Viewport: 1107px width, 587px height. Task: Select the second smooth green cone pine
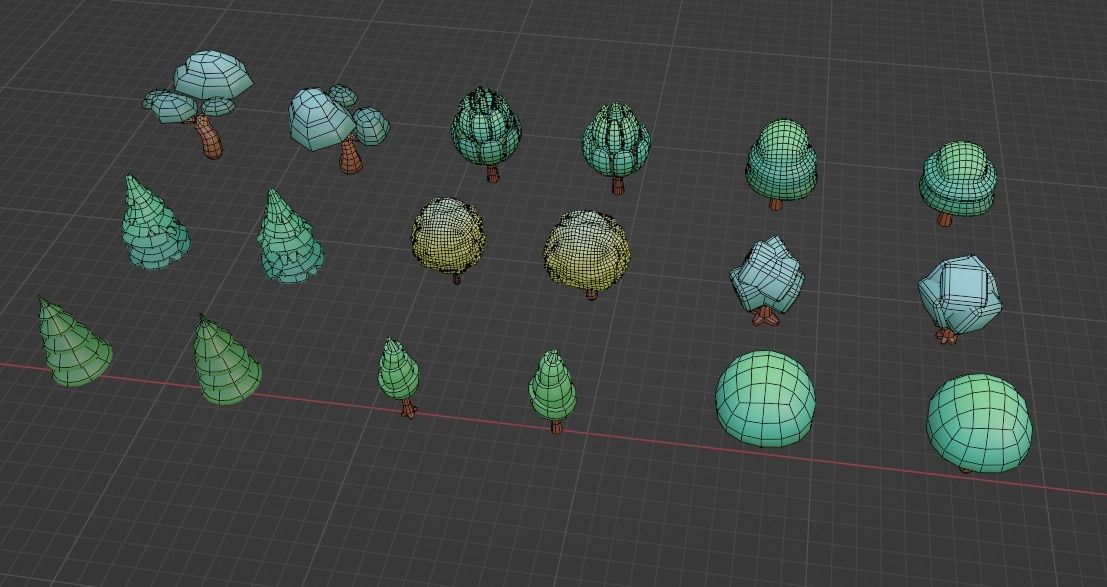(x=227, y=360)
